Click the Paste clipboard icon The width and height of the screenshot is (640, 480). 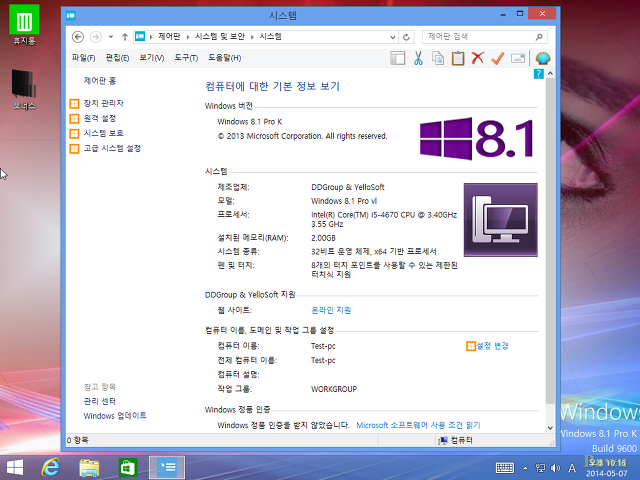pyautogui.click(x=458, y=58)
